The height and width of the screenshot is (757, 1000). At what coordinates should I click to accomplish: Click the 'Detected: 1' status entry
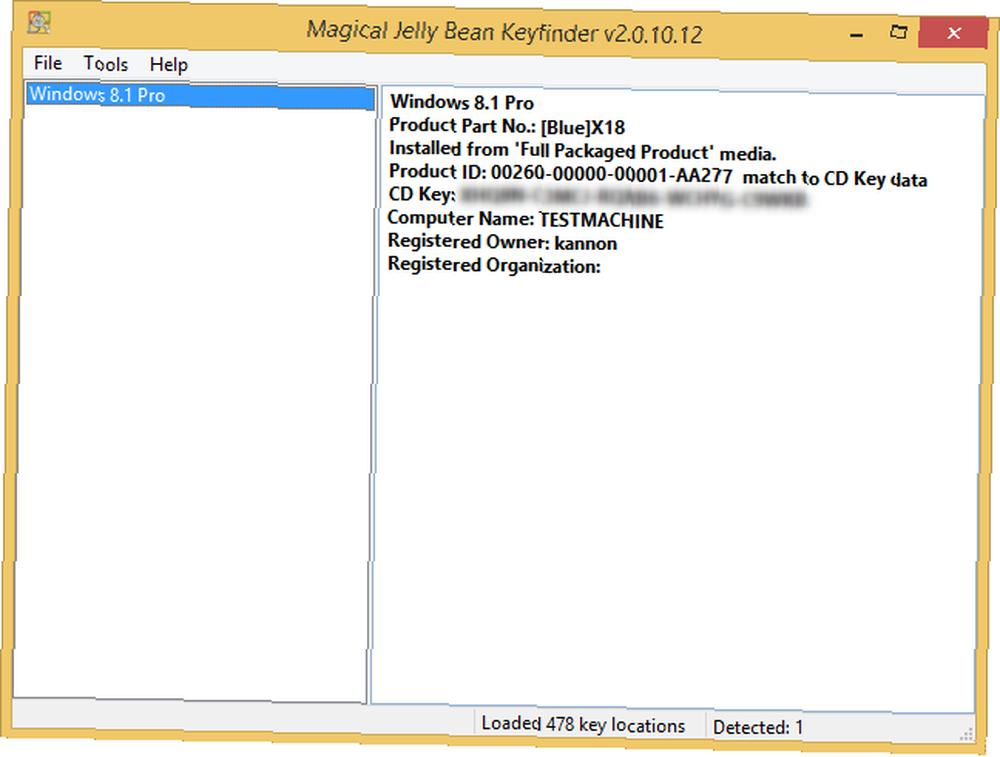coord(758,727)
